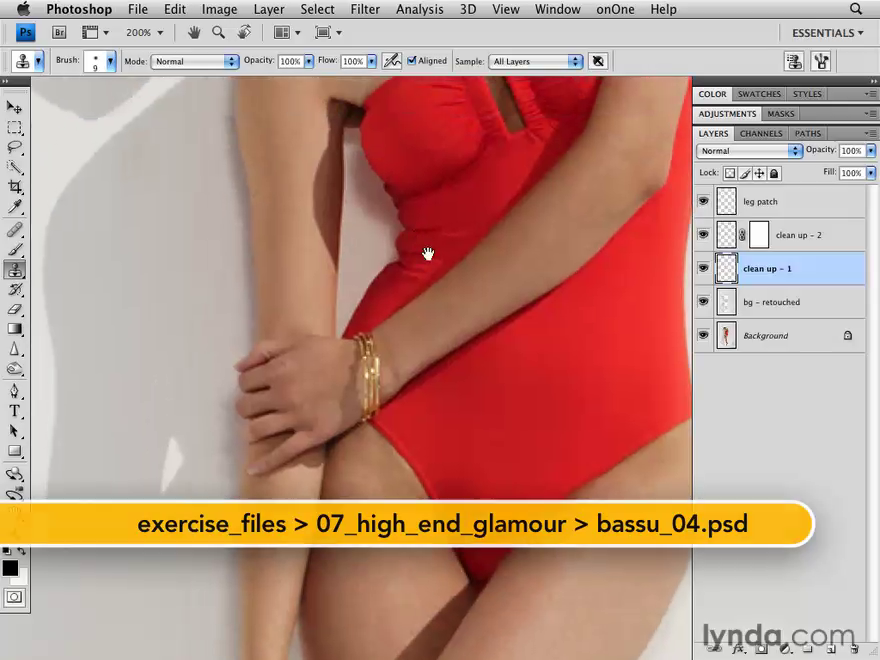Select the Gradient tool
The height and width of the screenshot is (660, 880).
[x=15, y=329]
